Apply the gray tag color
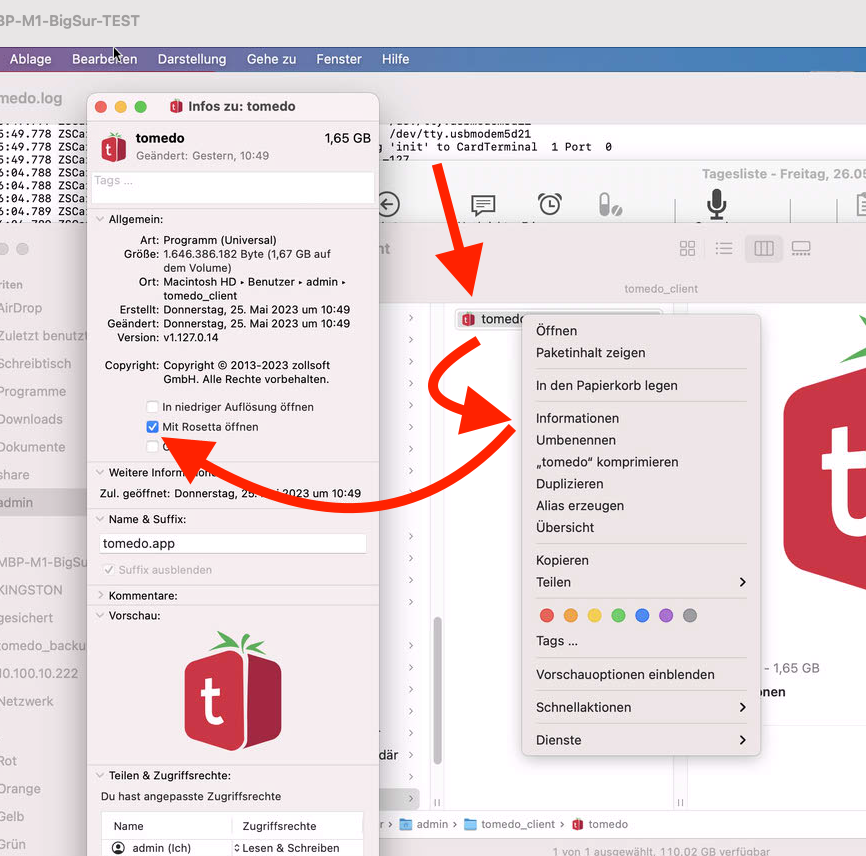The image size is (866, 856). pyautogui.click(x=690, y=615)
